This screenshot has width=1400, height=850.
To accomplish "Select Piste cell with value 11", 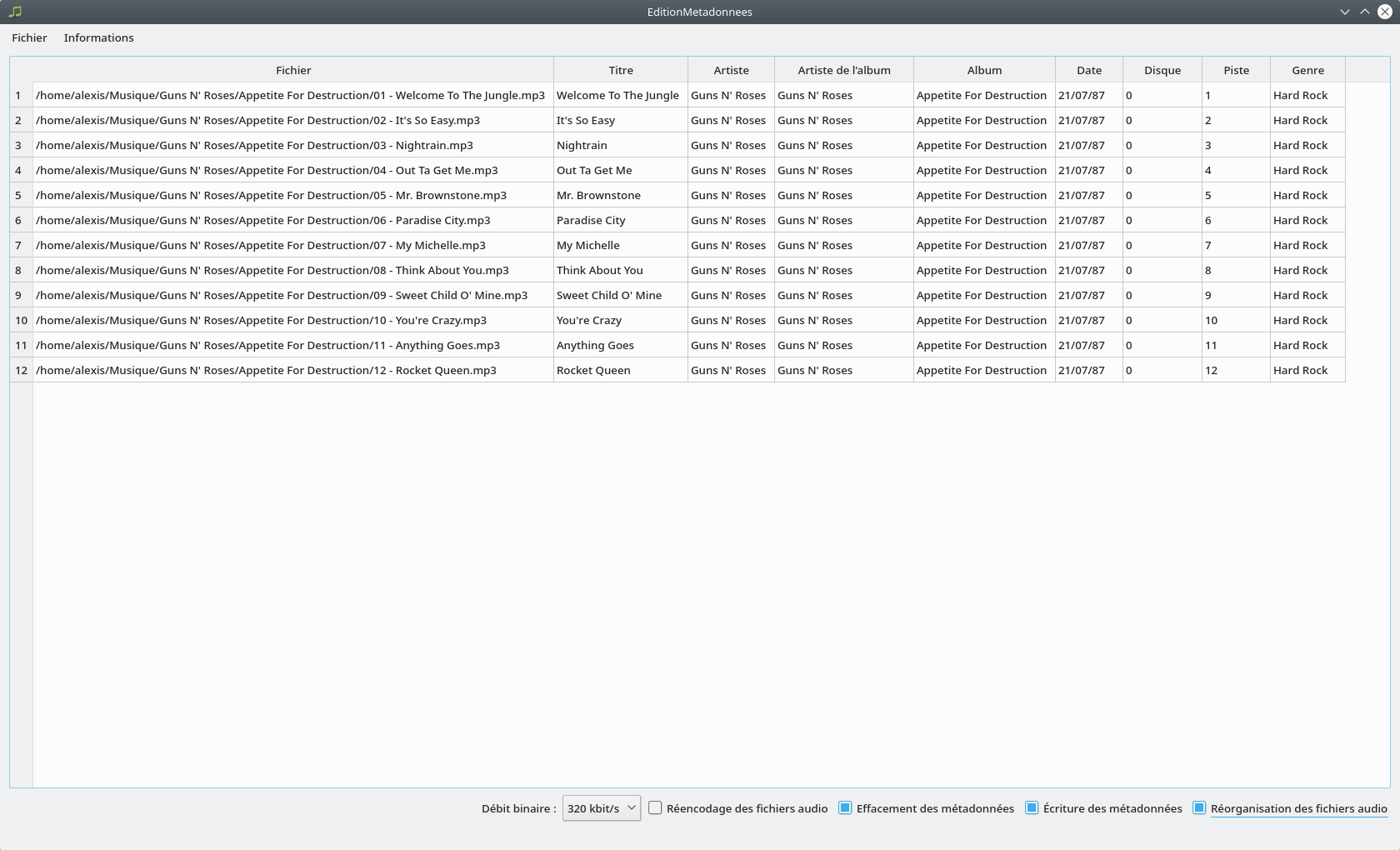I will 1237,345.
